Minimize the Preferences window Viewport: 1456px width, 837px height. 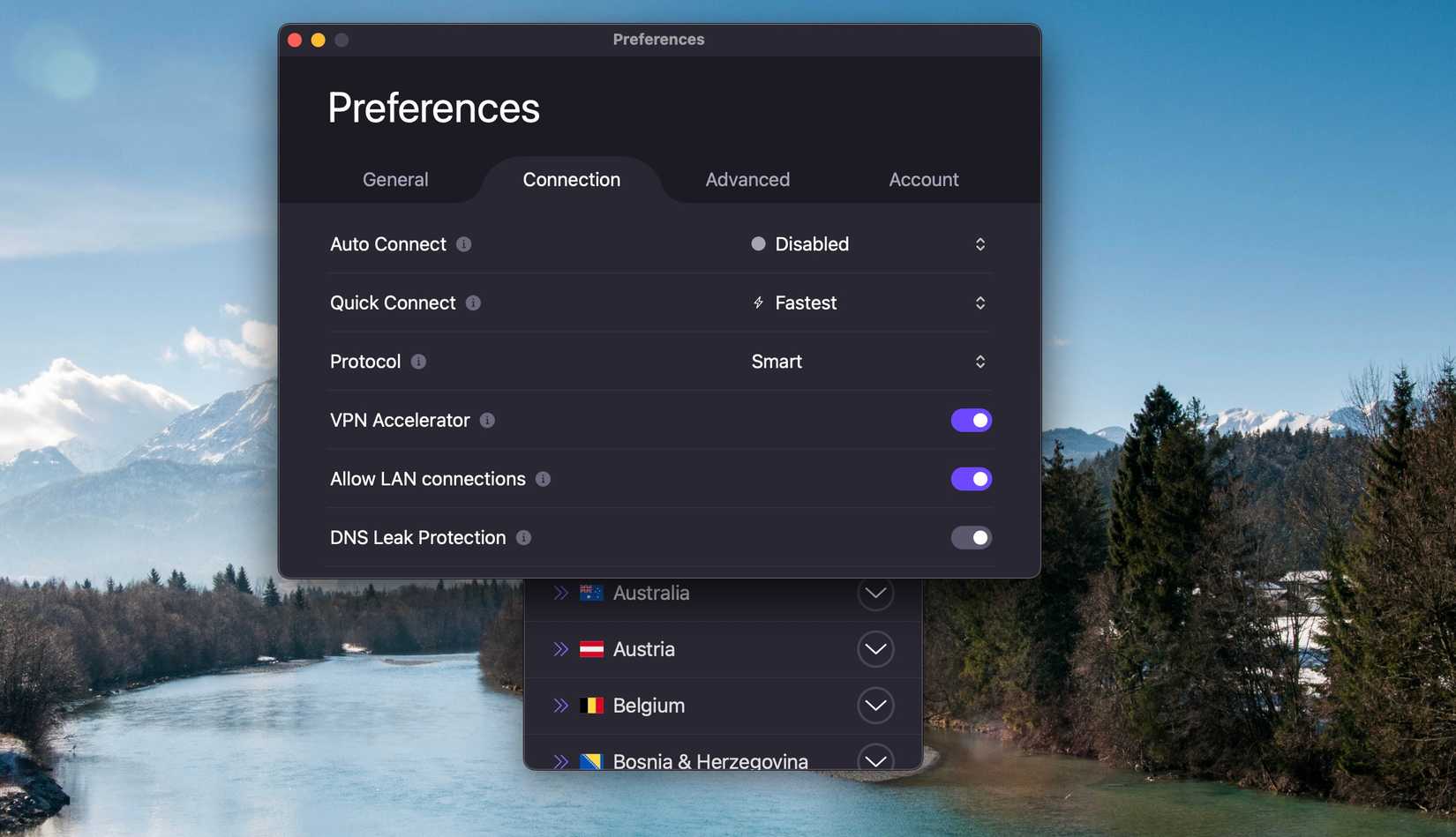(x=318, y=40)
